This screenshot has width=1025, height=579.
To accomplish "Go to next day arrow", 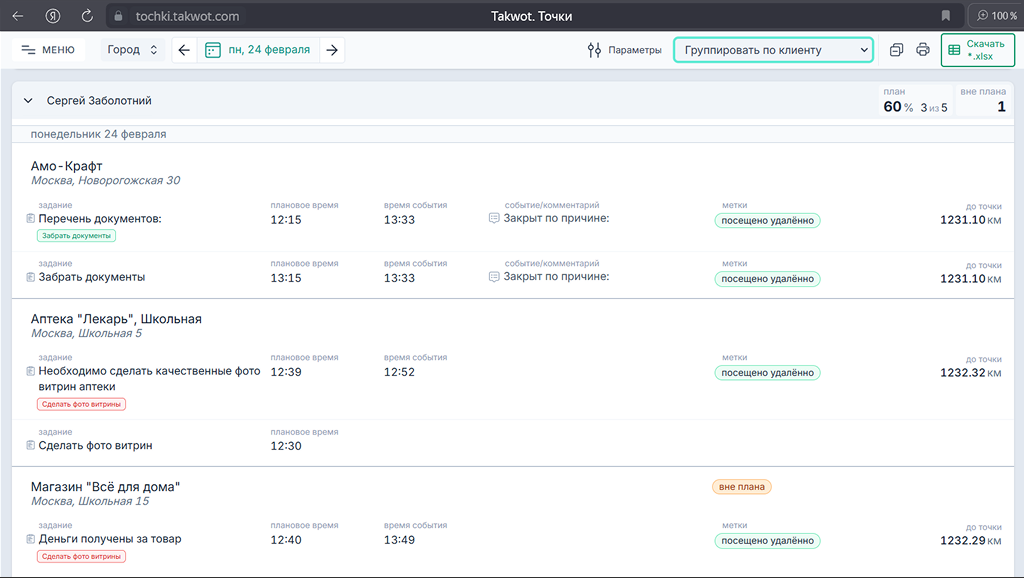I will tap(332, 50).
